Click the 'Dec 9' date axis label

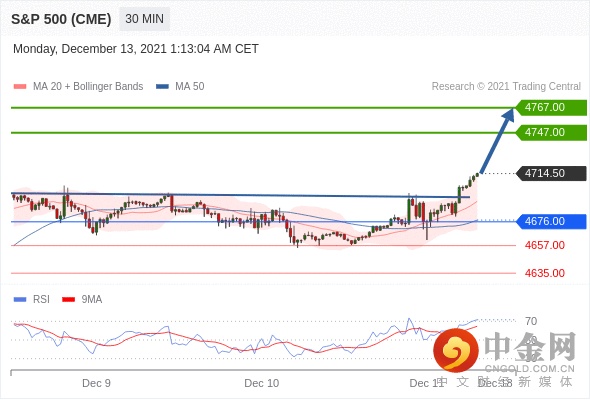pos(96,383)
